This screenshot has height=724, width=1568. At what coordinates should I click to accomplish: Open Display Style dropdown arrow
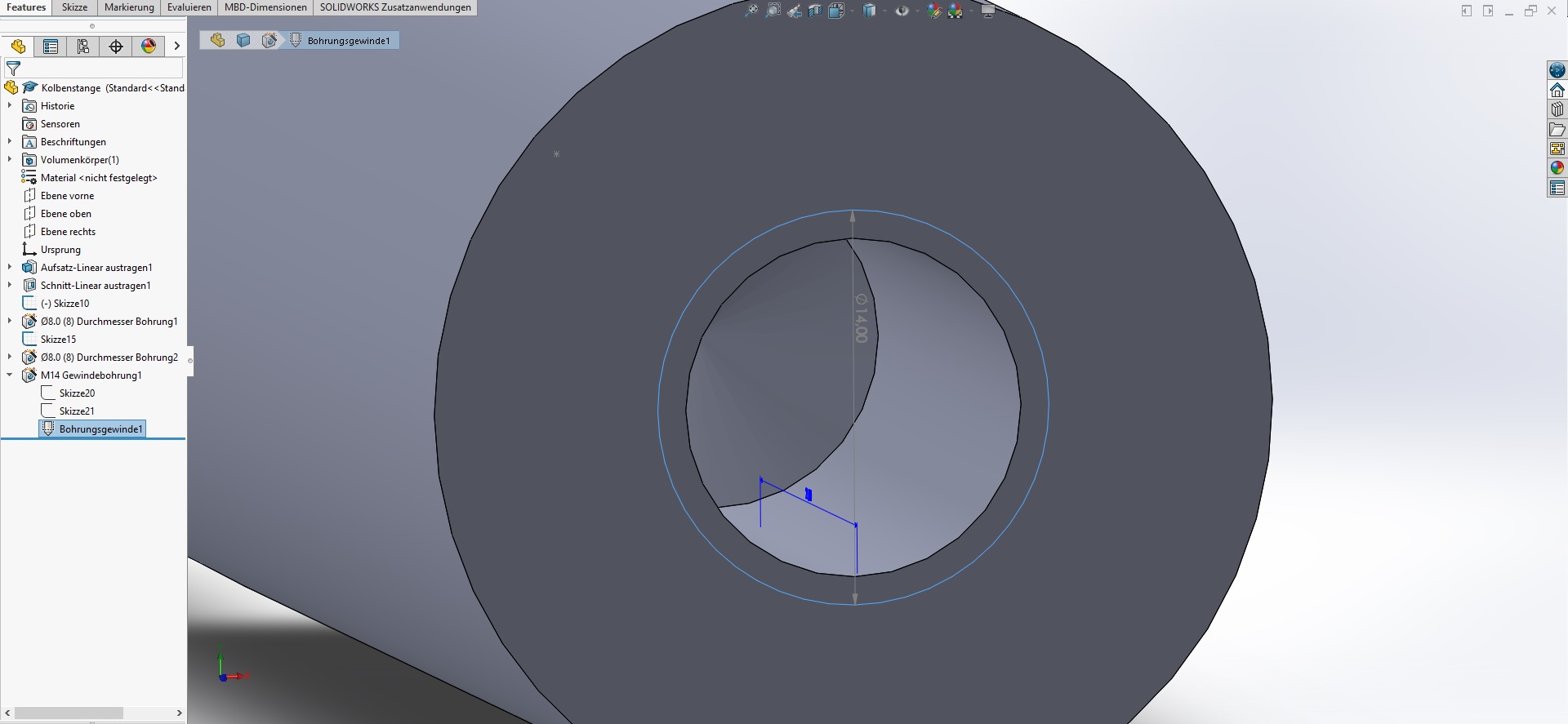tap(883, 11)
